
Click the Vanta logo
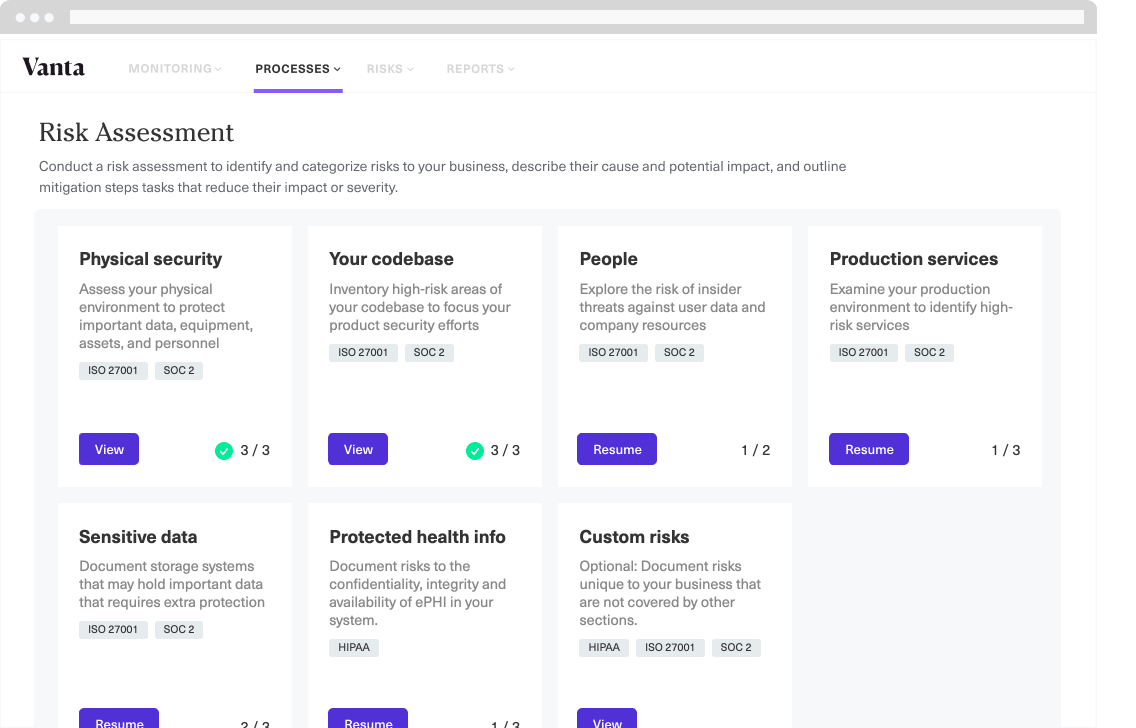53,68
